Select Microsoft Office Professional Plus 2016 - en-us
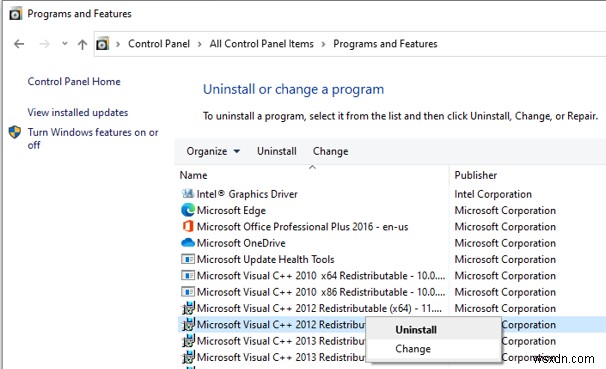 (302, 226)
